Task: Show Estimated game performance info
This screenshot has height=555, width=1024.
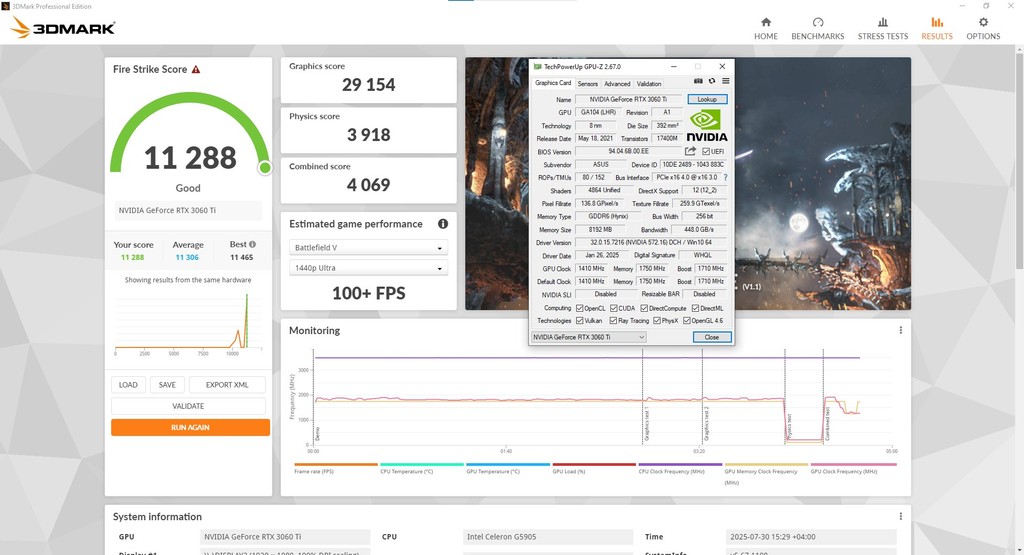Action: pyautogui.click(x=443, y=224)
